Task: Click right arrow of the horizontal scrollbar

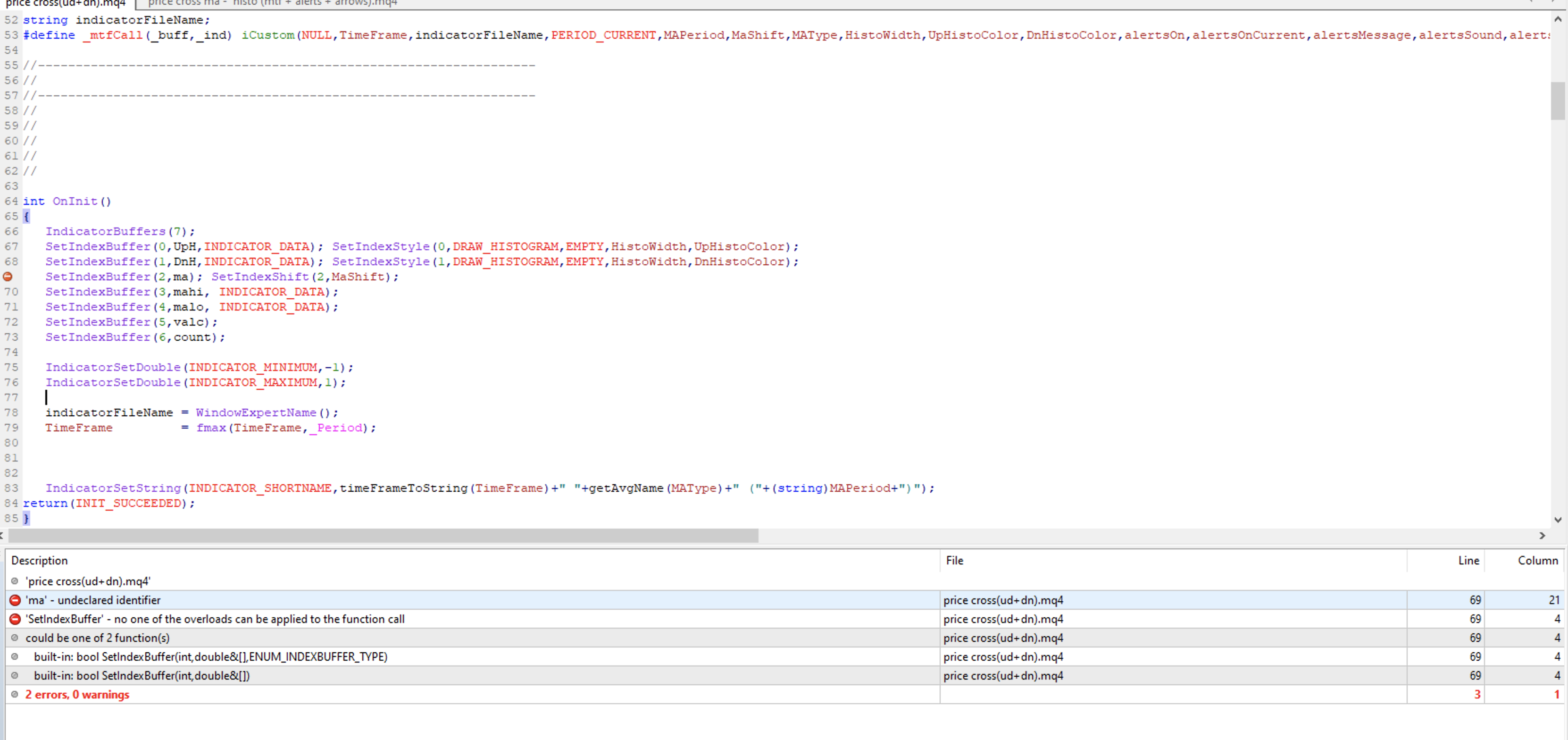Action: (x=1542, y=535)
